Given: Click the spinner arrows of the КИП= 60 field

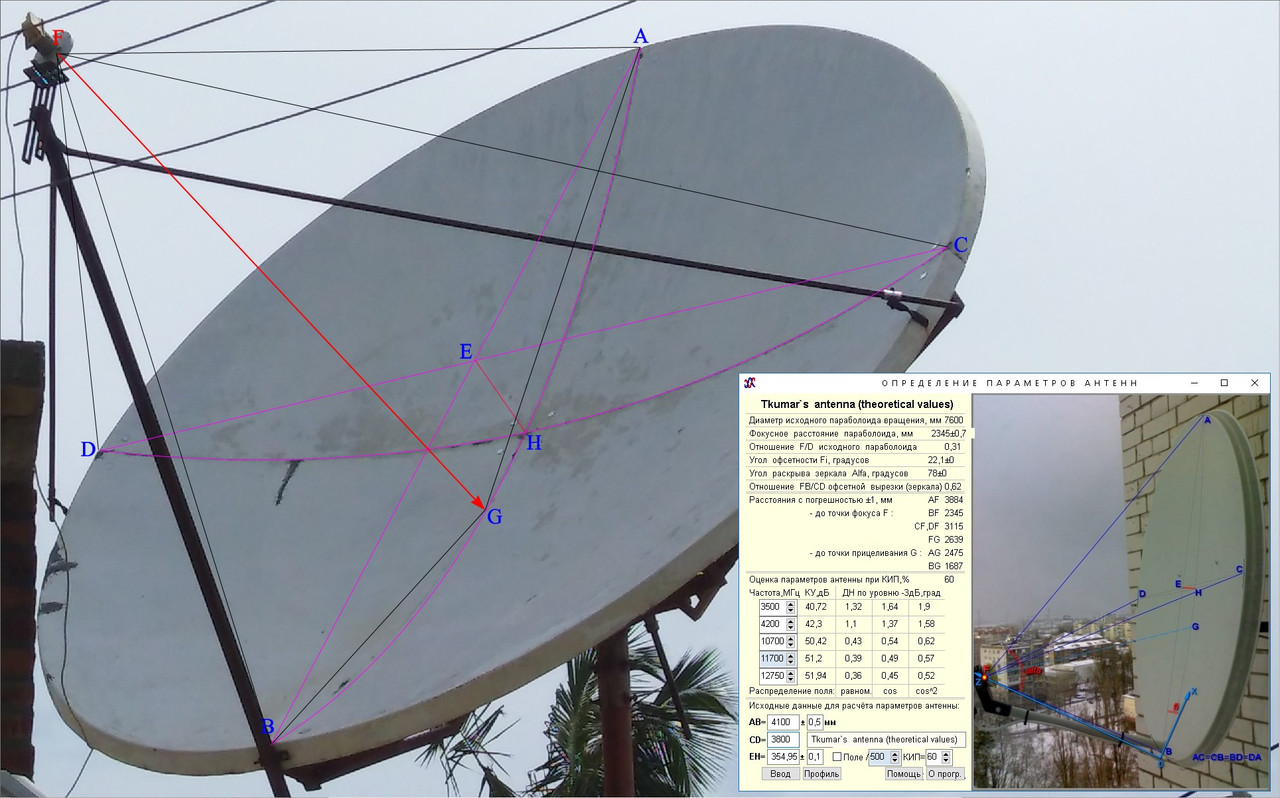Looking at the screenshot, I should point(946,757).
